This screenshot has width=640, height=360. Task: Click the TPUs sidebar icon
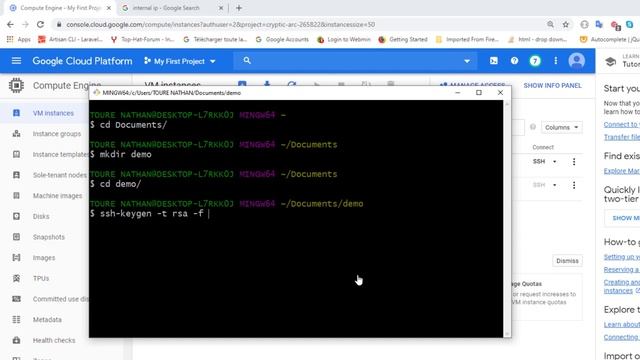[x=16, y=278]
